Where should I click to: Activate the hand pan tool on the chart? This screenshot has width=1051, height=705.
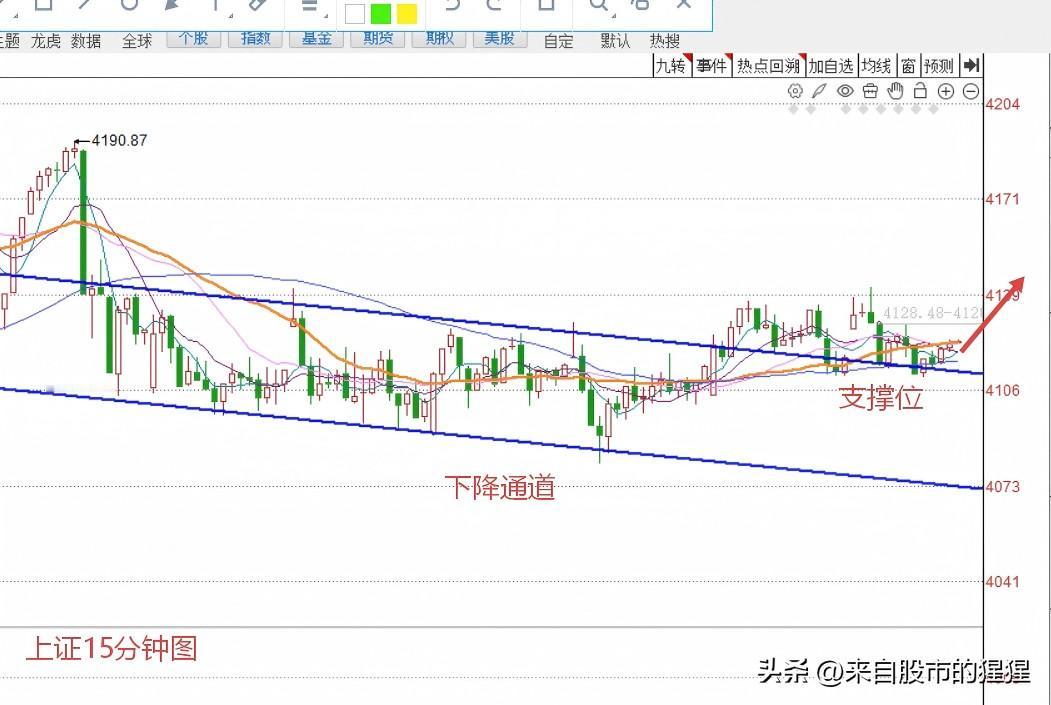pos(895,90)
